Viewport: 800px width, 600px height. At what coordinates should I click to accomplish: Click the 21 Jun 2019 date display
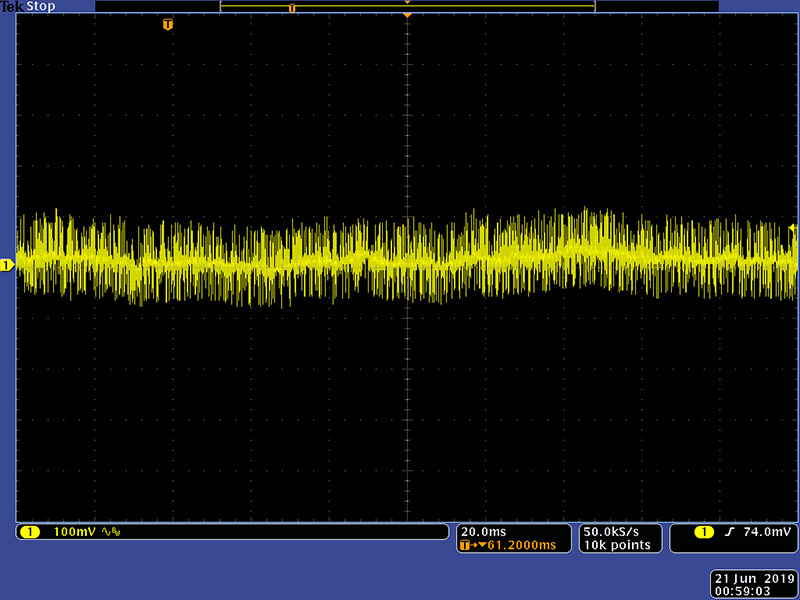tap(753, 579)
